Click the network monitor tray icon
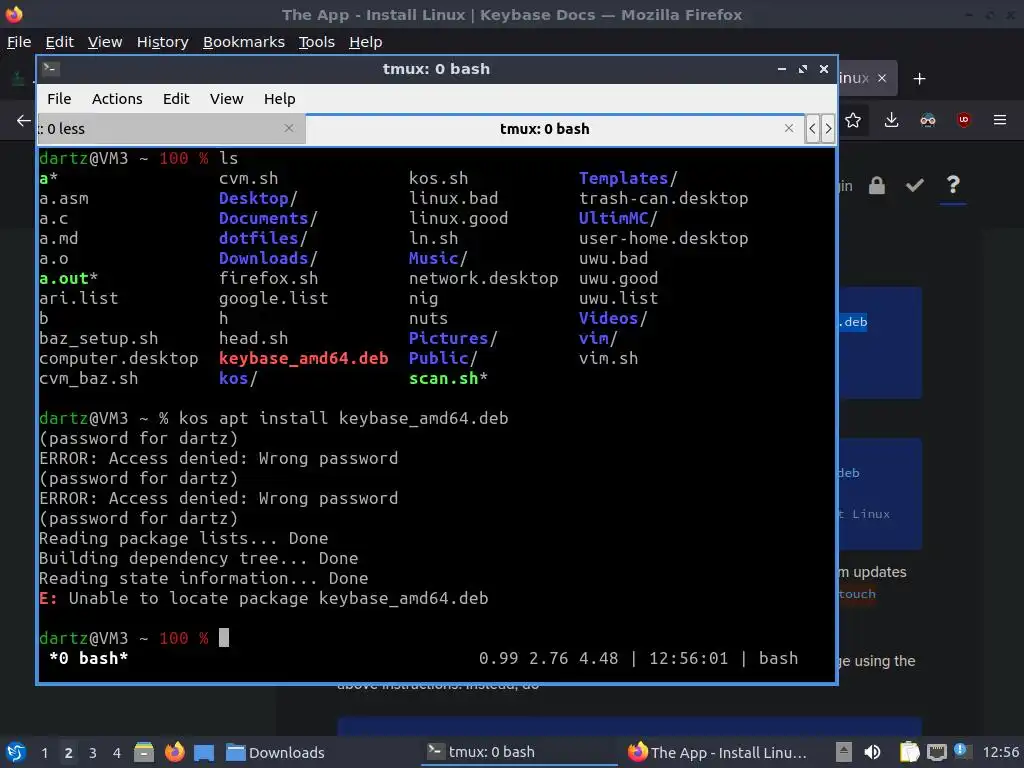 [936, 752]
